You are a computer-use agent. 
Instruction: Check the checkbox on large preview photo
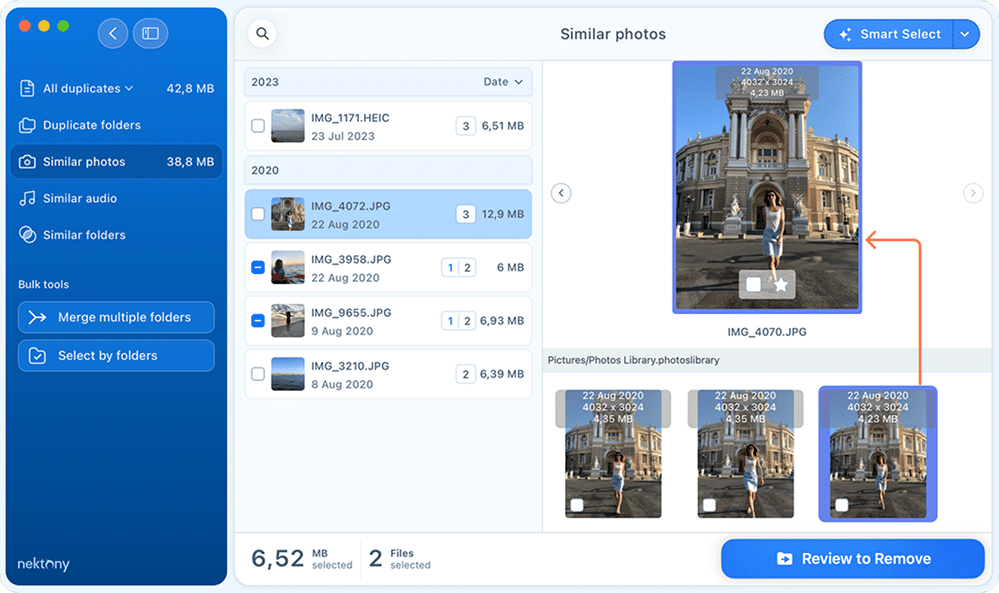[753, 284]
